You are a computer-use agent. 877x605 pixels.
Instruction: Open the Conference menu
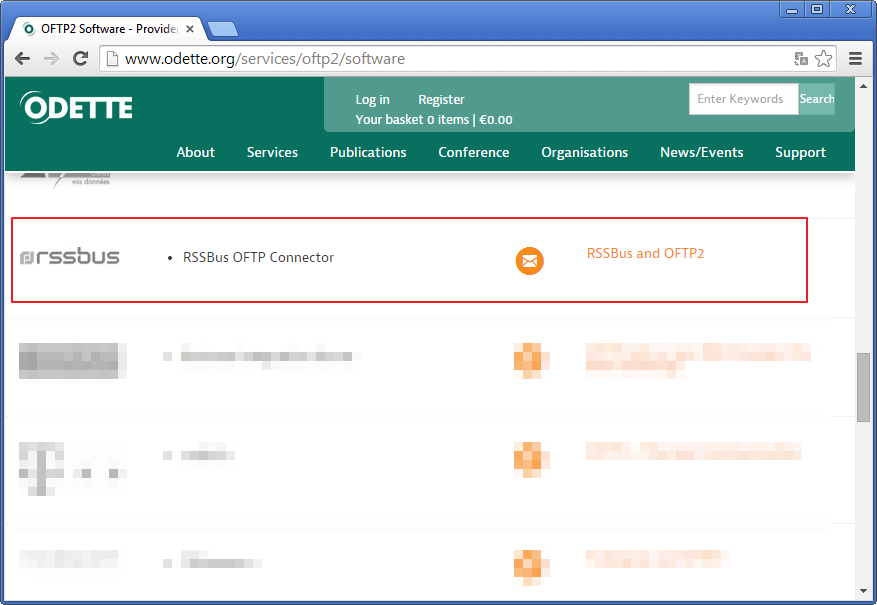[x=474, y=152]
